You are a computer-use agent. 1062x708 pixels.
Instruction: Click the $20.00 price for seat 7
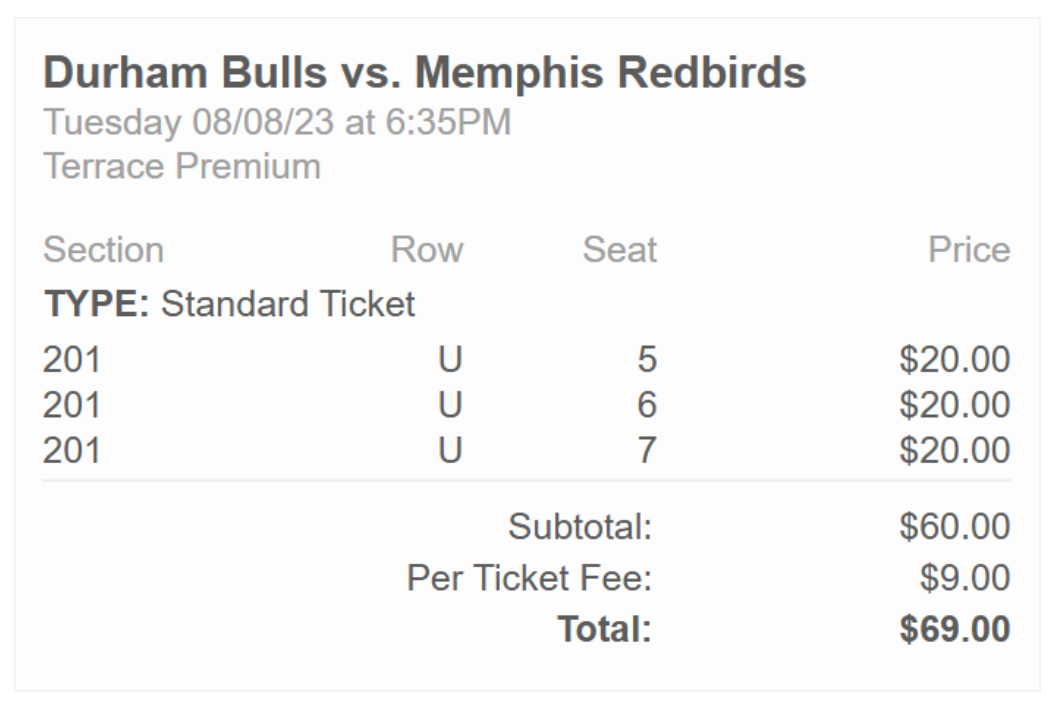pyautogui.click(x=955, y=451)
